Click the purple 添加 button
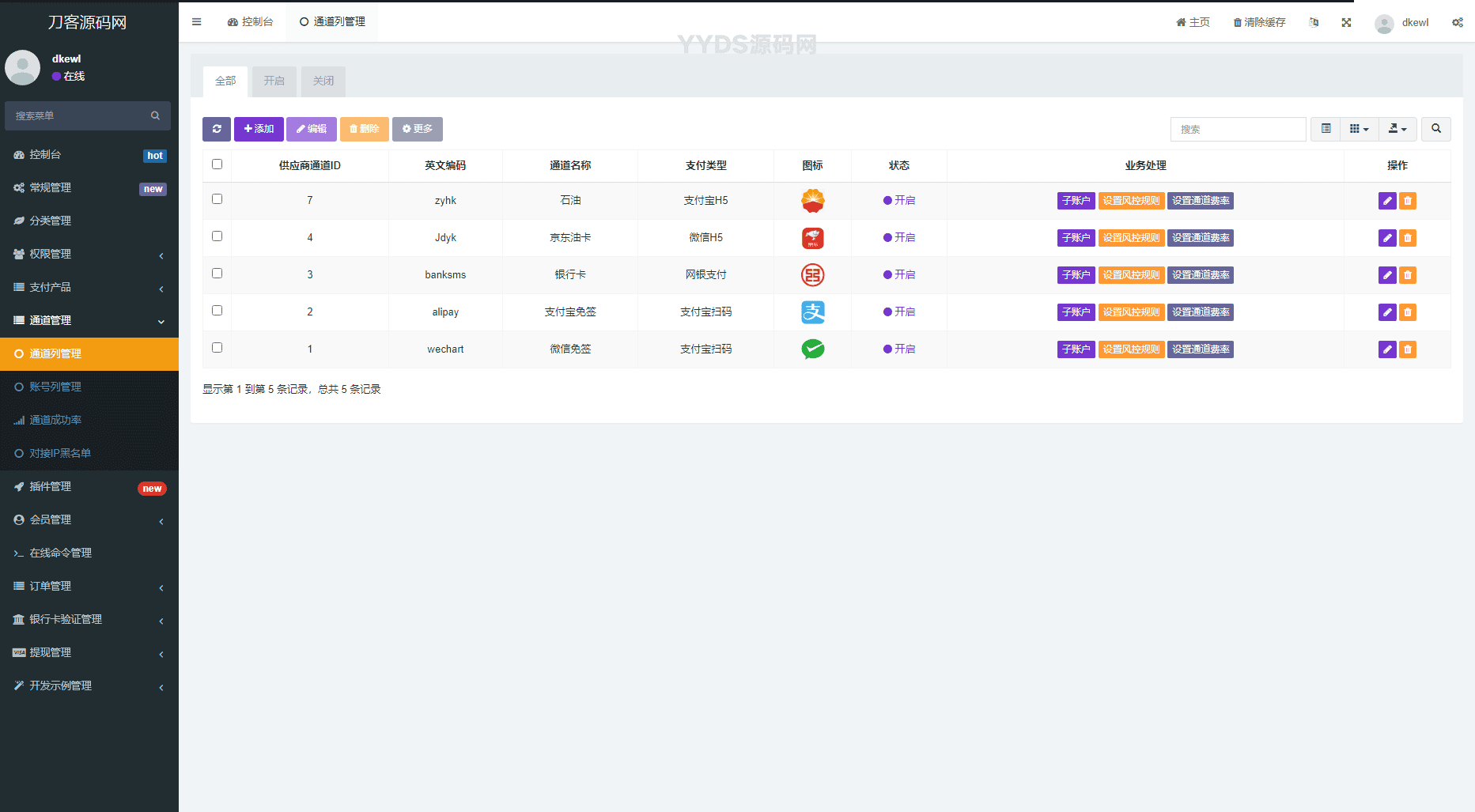The height and width of the screenshot is (812, 1475). click(x=259, y=129)
